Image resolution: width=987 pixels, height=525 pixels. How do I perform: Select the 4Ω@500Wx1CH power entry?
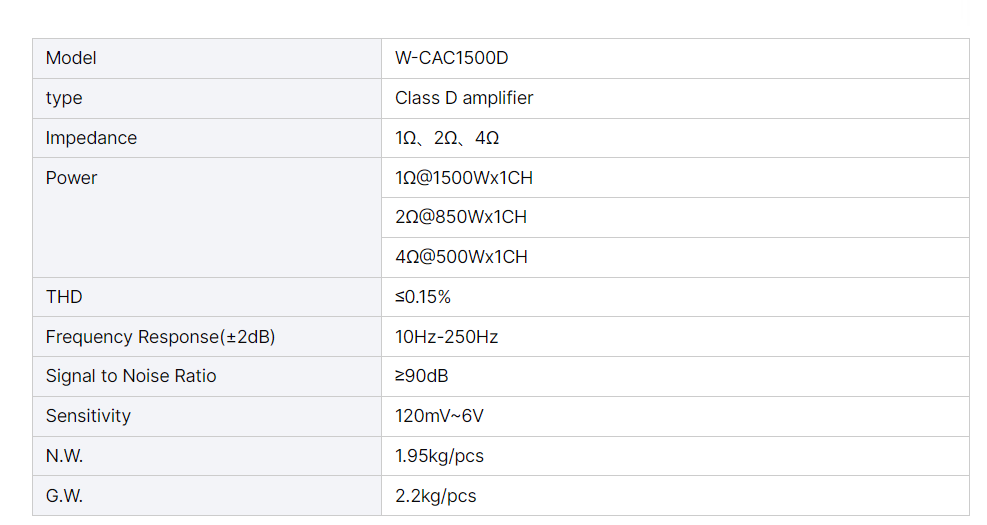pos(461,257)
